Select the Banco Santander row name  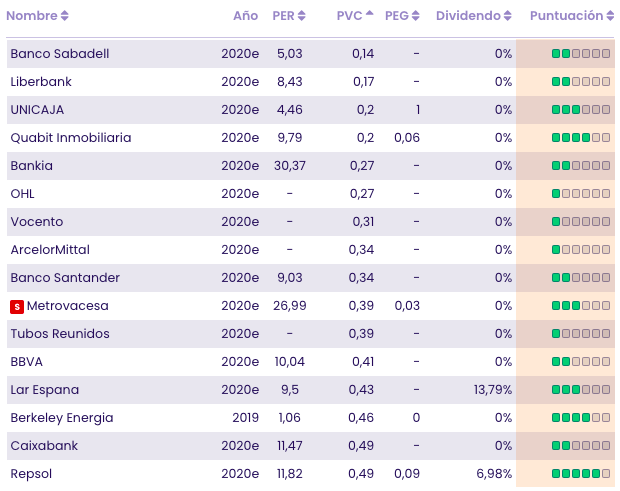pos(65,277)
